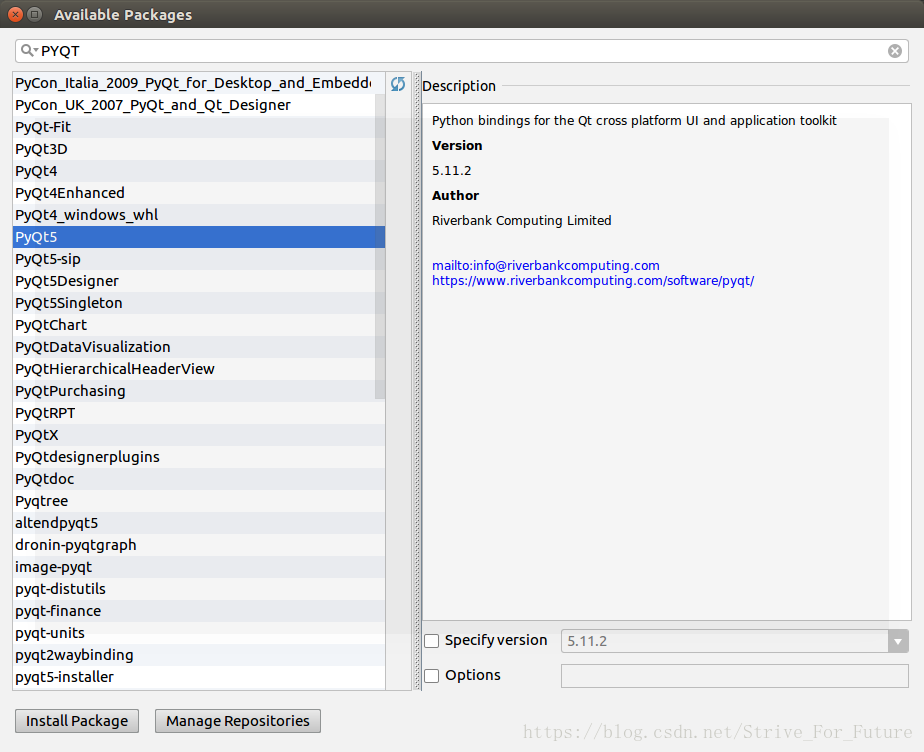Screen dimensions: 924x752
Task: Select the PyQt3D package
Action: (199, 149)
